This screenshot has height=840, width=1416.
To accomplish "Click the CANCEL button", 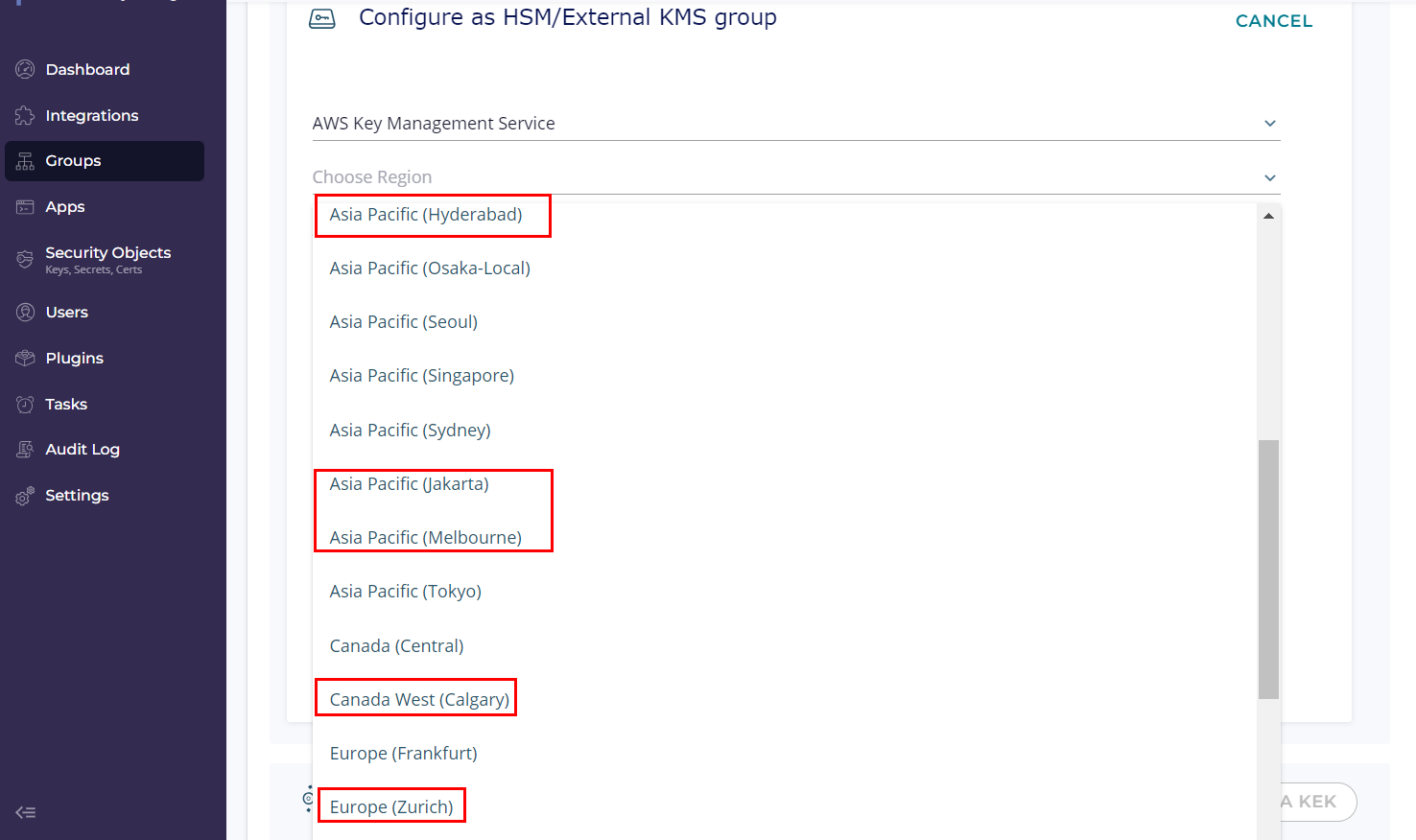I will (x=1273, y=21).
